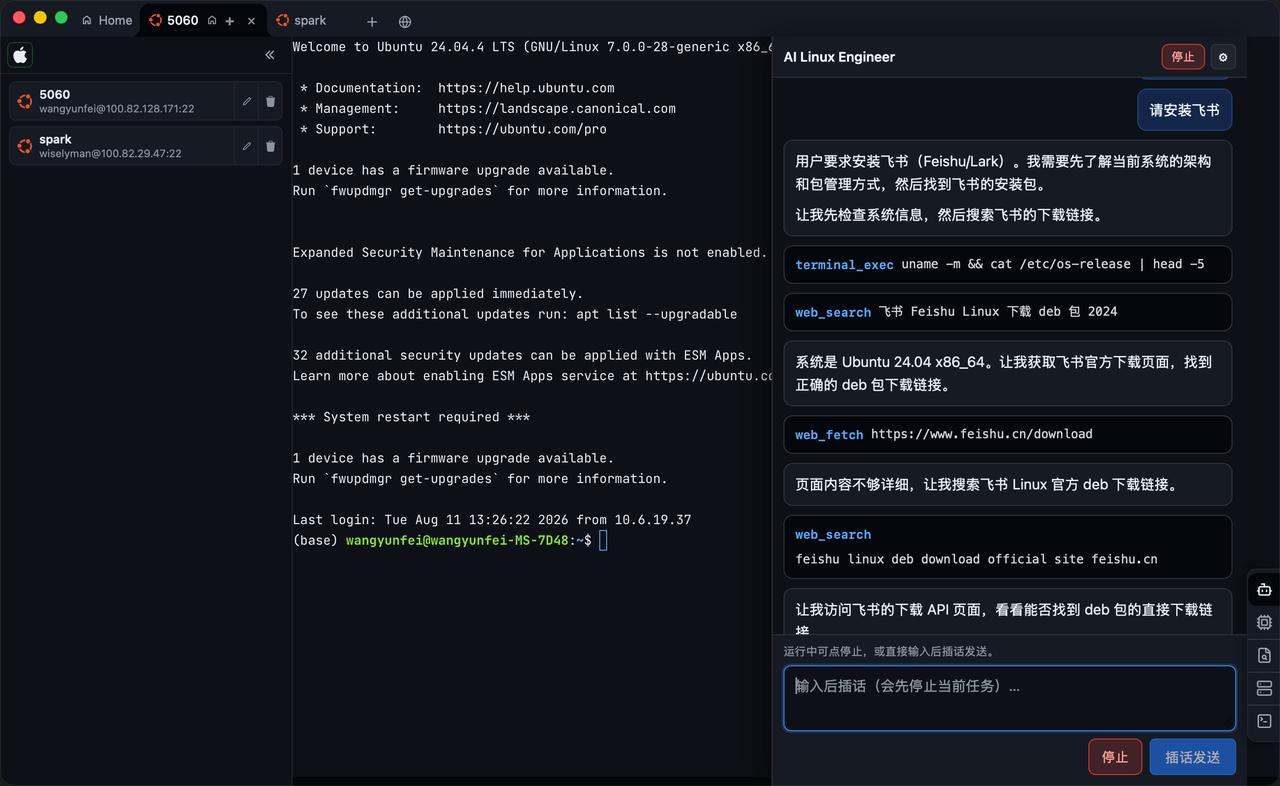Click the message starting 系统是 Ubuntu 24.04
This screenshot has height=786, width=1280.
point(1007,373)
